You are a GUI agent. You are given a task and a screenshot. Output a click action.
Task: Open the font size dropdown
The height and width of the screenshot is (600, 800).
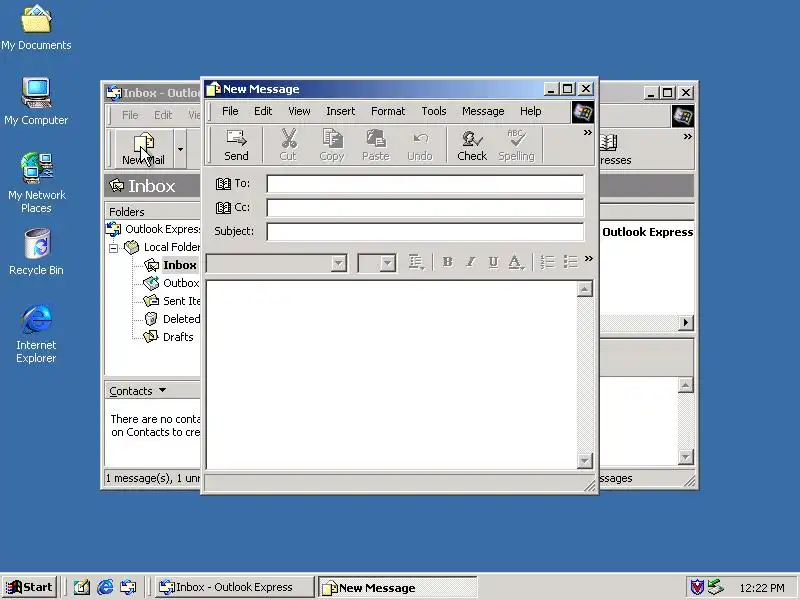(388, 263)
